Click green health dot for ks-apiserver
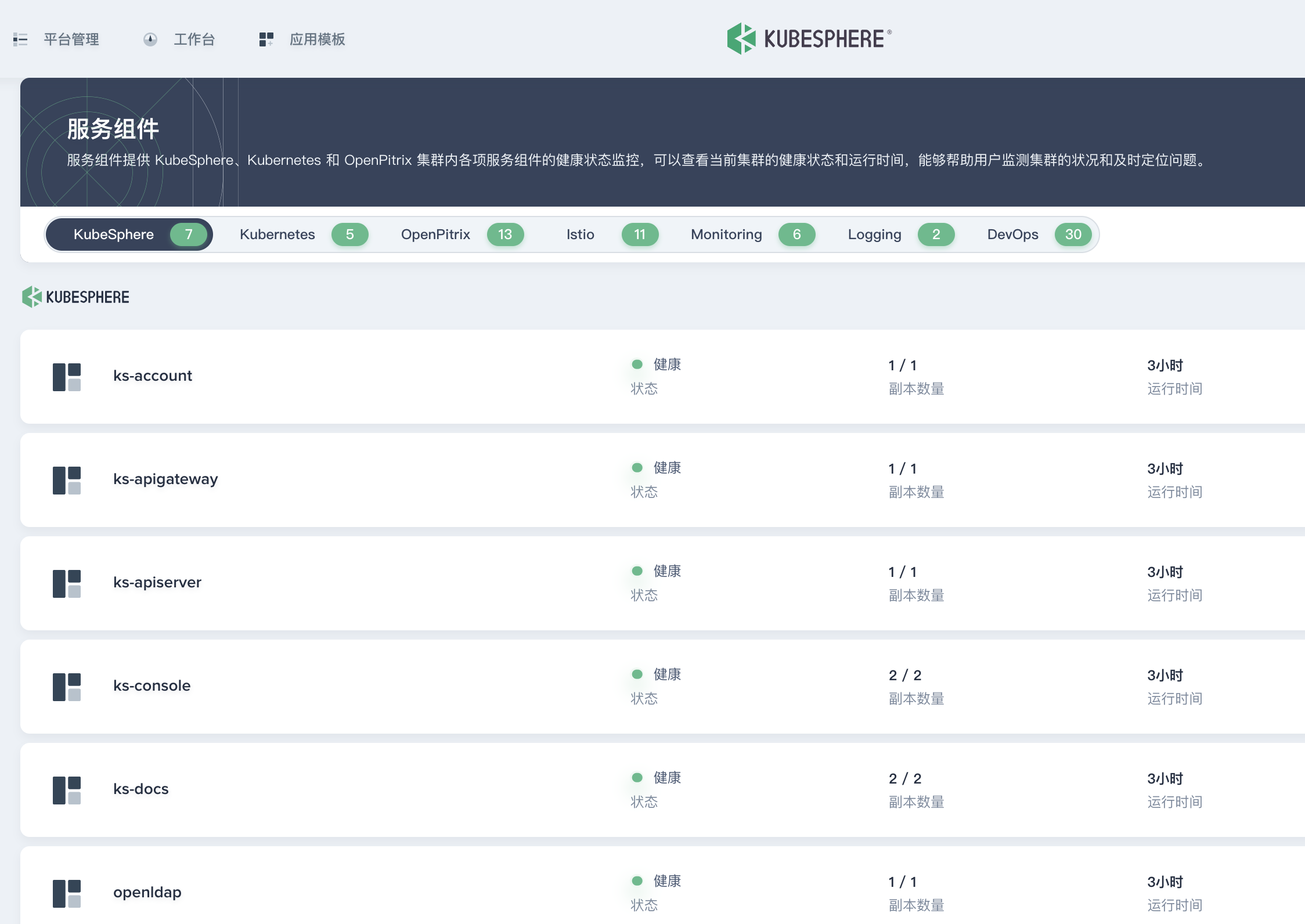Viewport: 1305px width, 924px height. (637, 571)
